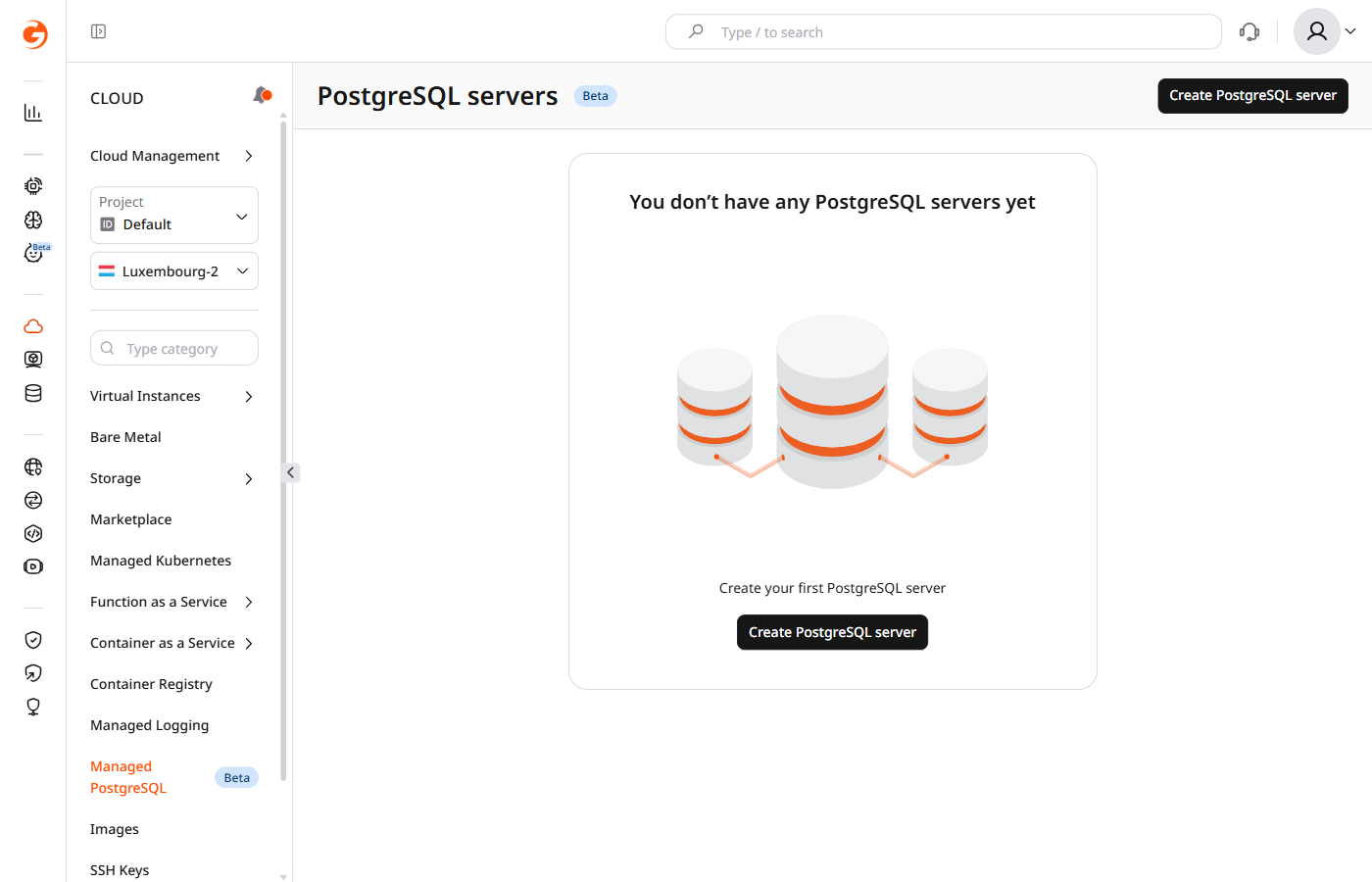The width and height of the screenshot is (1372, 882).
Task: Click 'Create your first PostgreSQL server' text
Action: 832,588
